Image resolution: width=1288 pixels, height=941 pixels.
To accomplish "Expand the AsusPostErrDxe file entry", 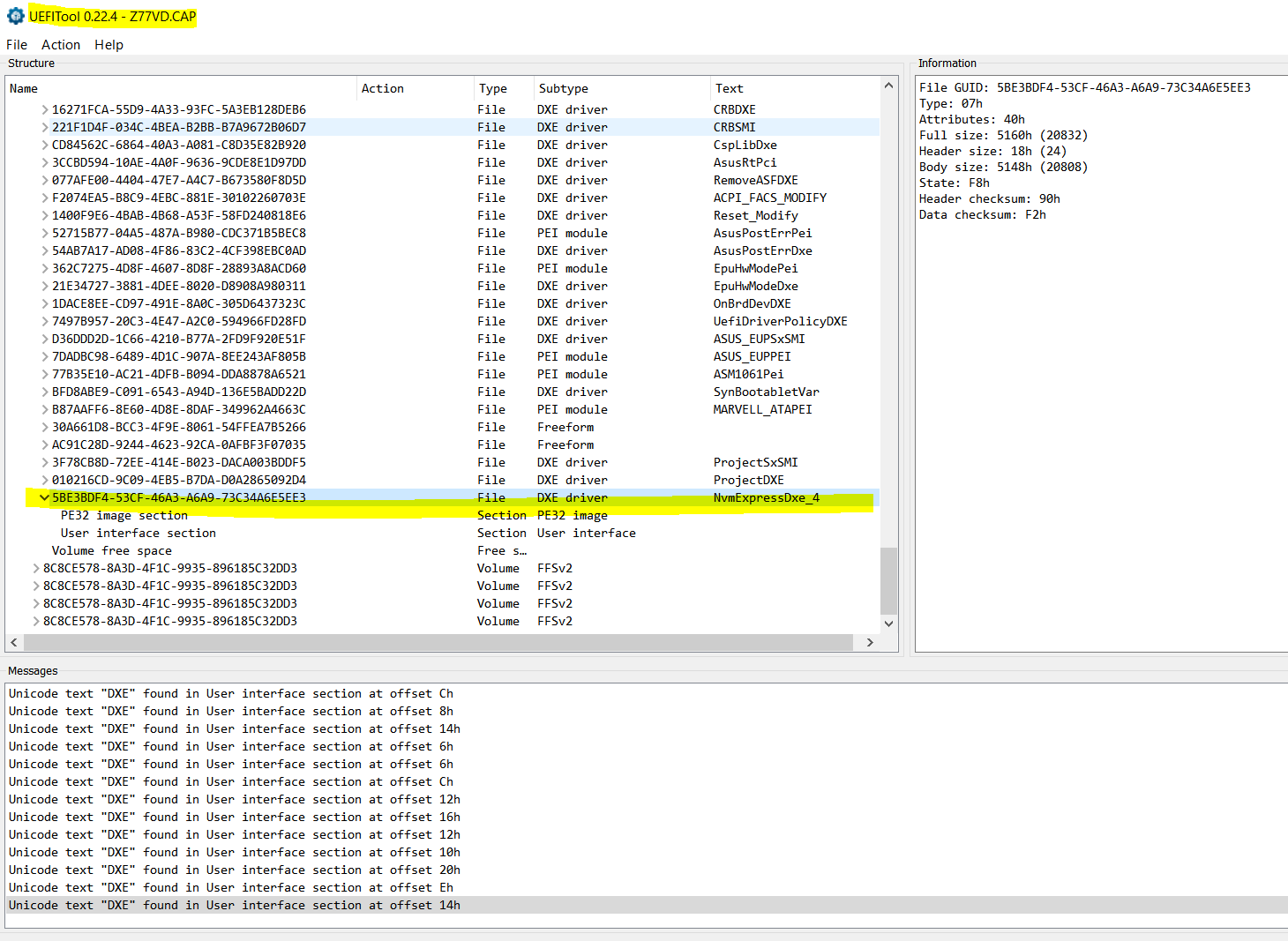I will [45, 251].
